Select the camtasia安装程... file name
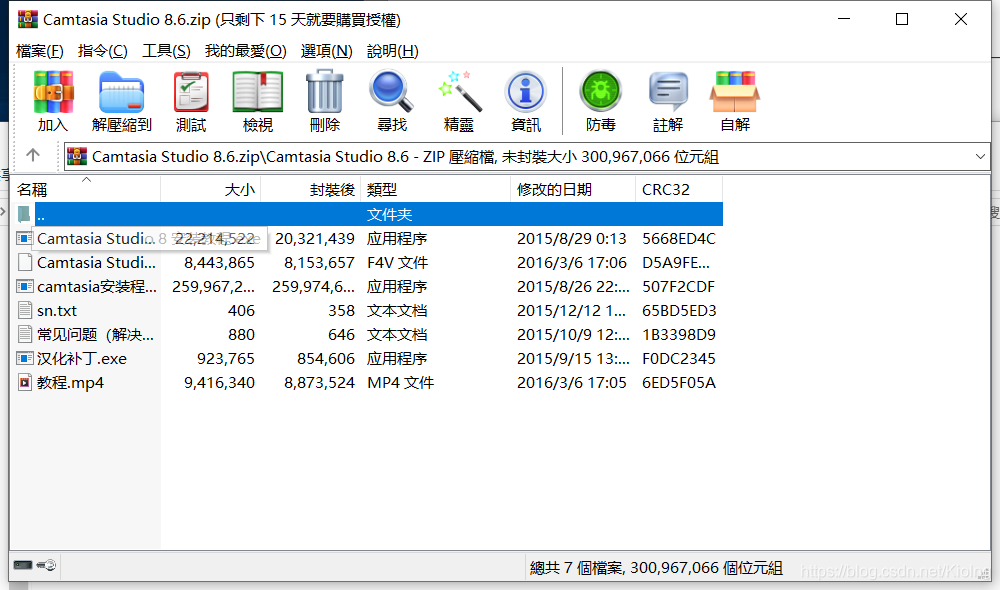 96,286
